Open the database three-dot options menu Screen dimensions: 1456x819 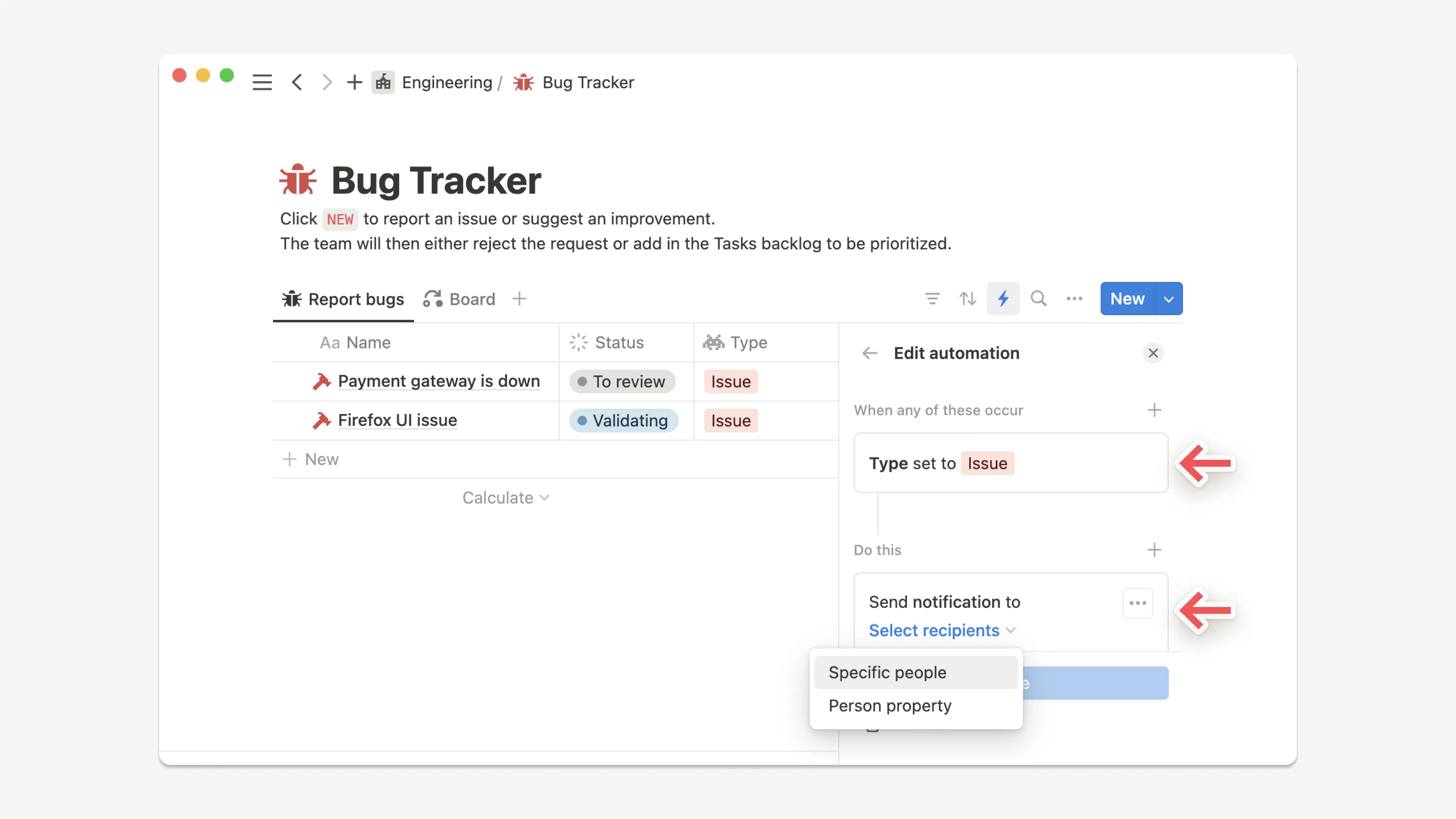(1074, 298)
